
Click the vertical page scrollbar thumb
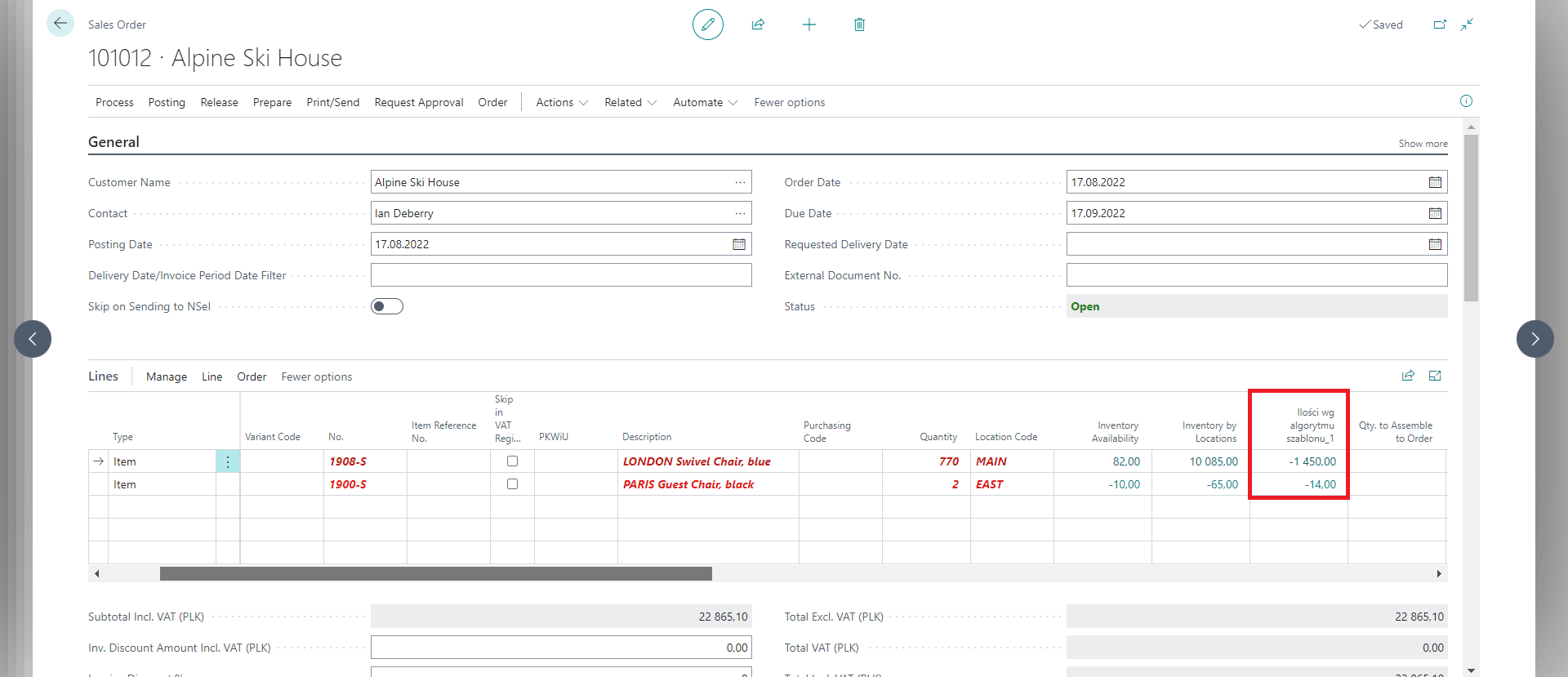click(x=1471, y=218)
